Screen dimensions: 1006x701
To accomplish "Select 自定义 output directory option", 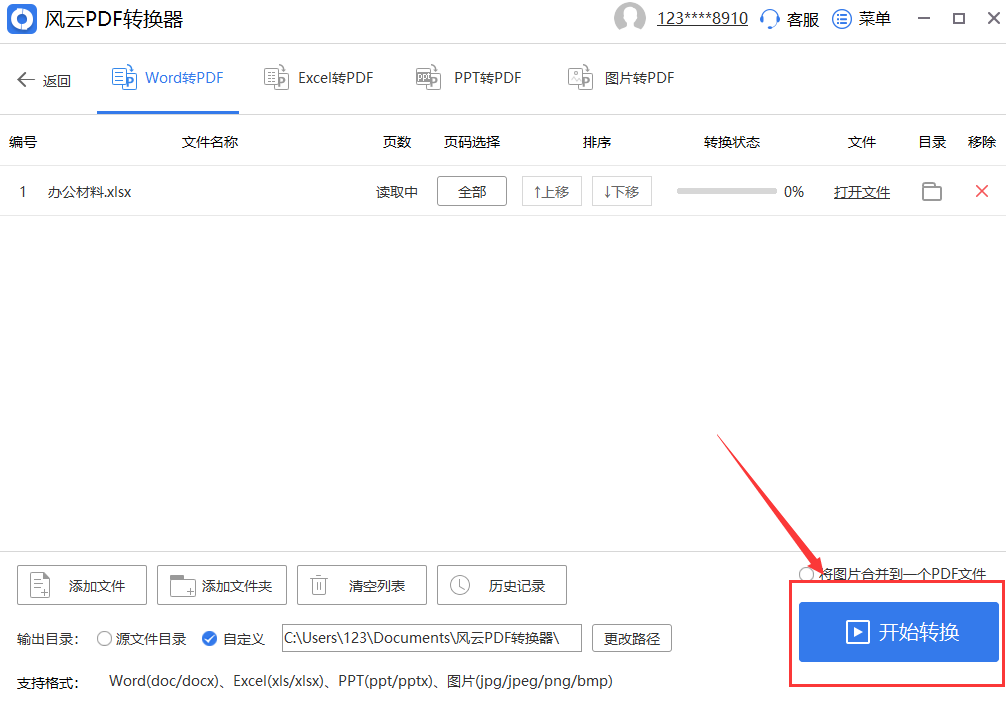I will coord(233,639).
